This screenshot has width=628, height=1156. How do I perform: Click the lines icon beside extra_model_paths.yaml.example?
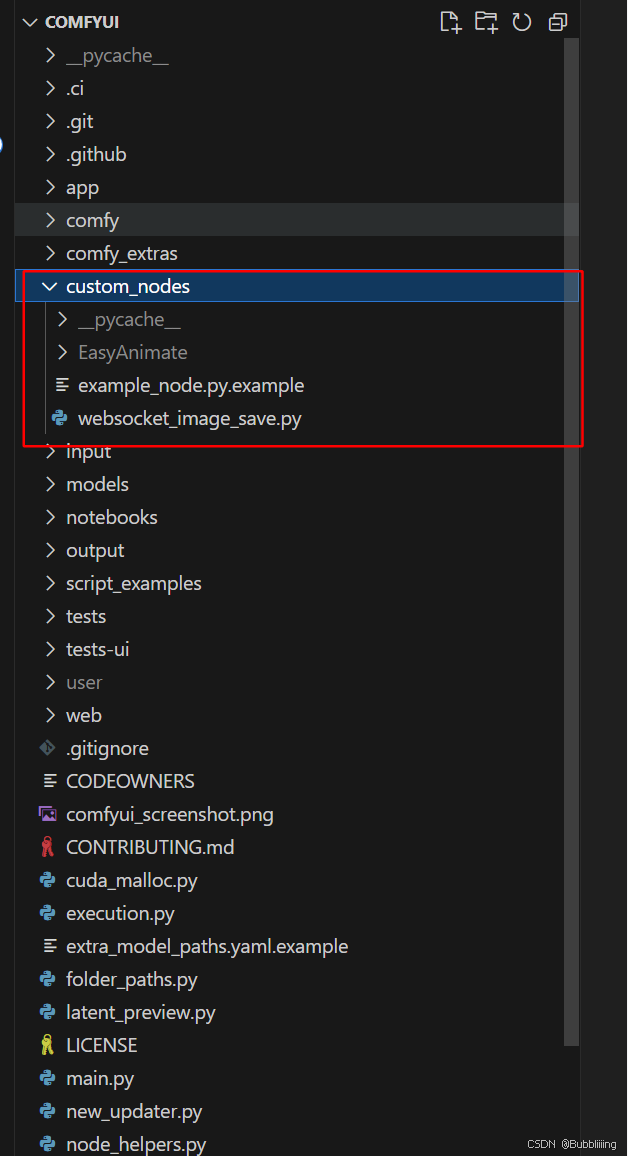point(50,946)
